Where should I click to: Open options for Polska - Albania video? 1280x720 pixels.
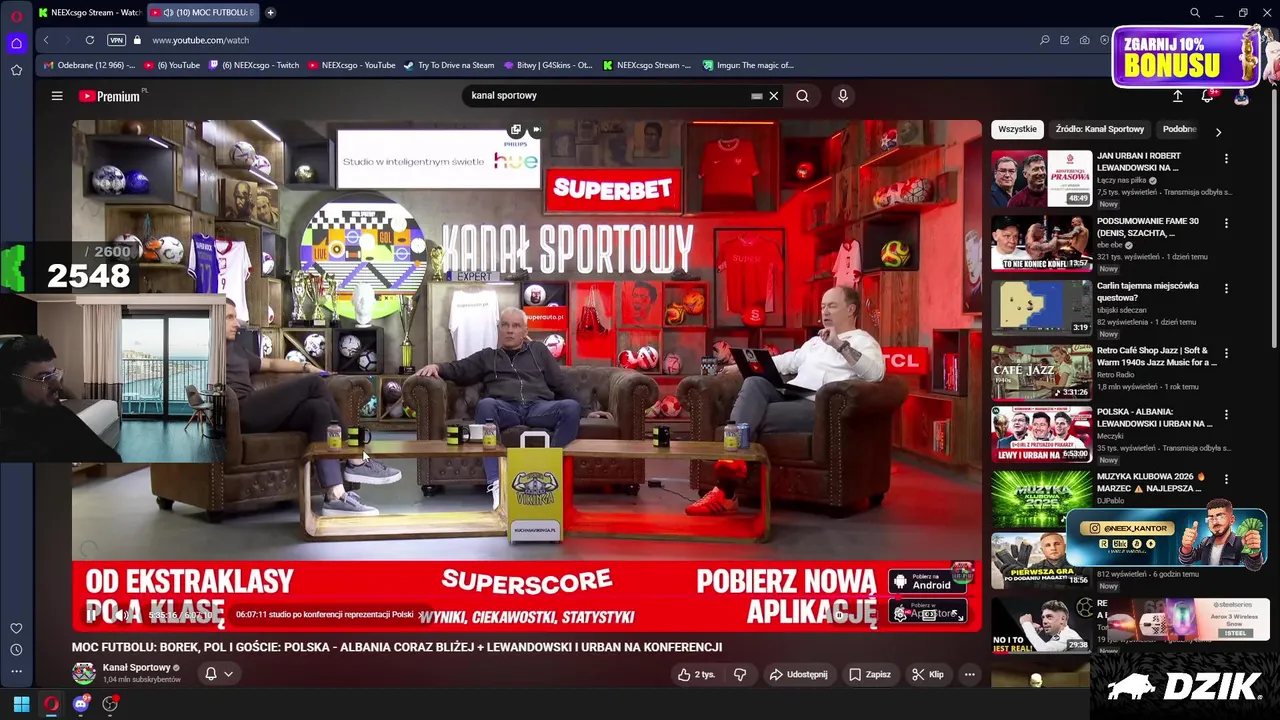coord(1226,414)
